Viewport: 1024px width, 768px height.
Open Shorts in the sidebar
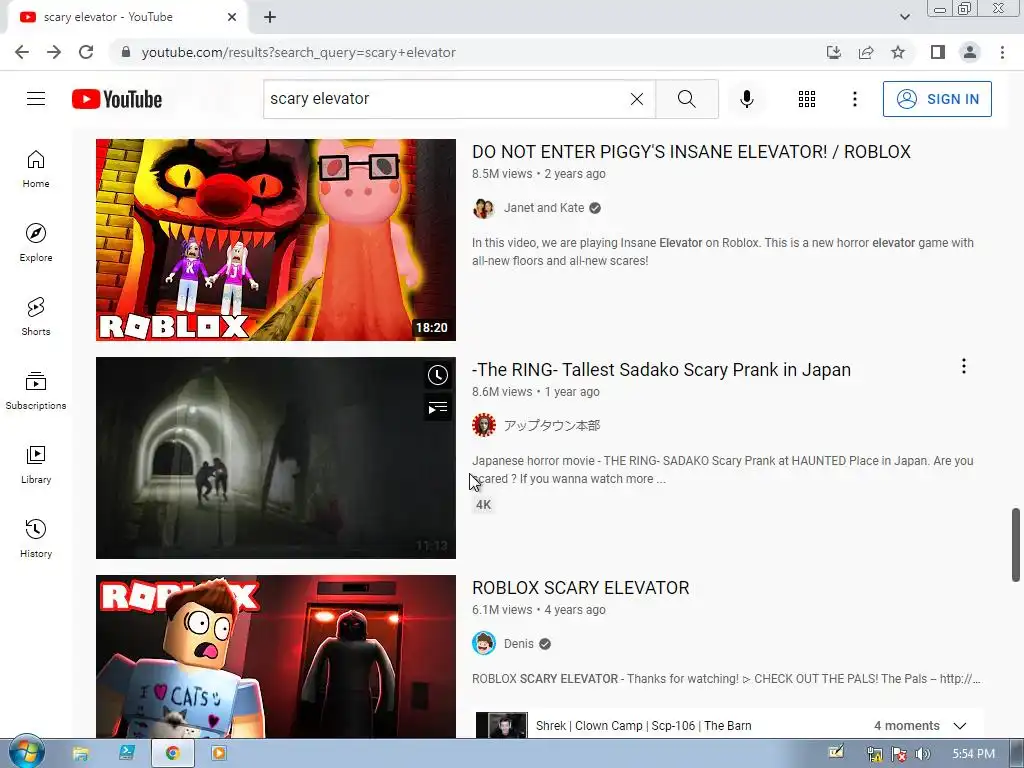tap(36, 317)
